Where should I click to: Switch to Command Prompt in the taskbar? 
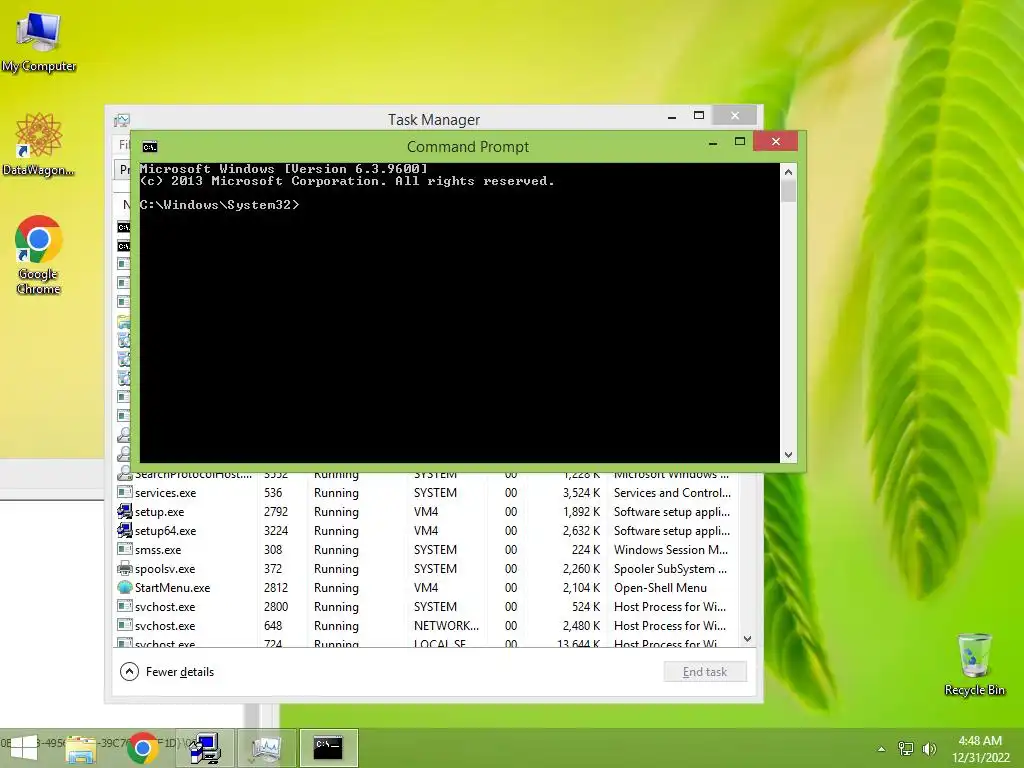328,748
